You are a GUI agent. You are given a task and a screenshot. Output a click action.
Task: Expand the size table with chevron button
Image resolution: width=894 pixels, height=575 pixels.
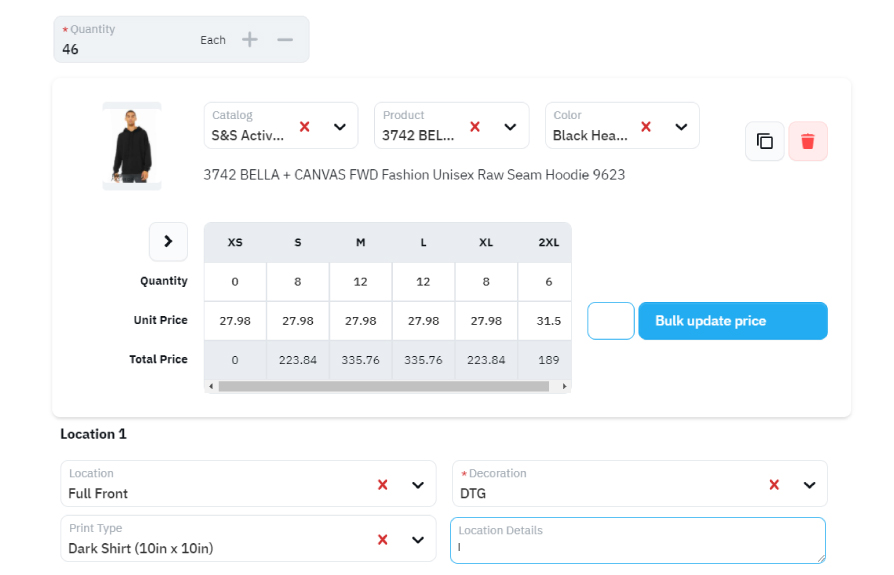[168, 241]
